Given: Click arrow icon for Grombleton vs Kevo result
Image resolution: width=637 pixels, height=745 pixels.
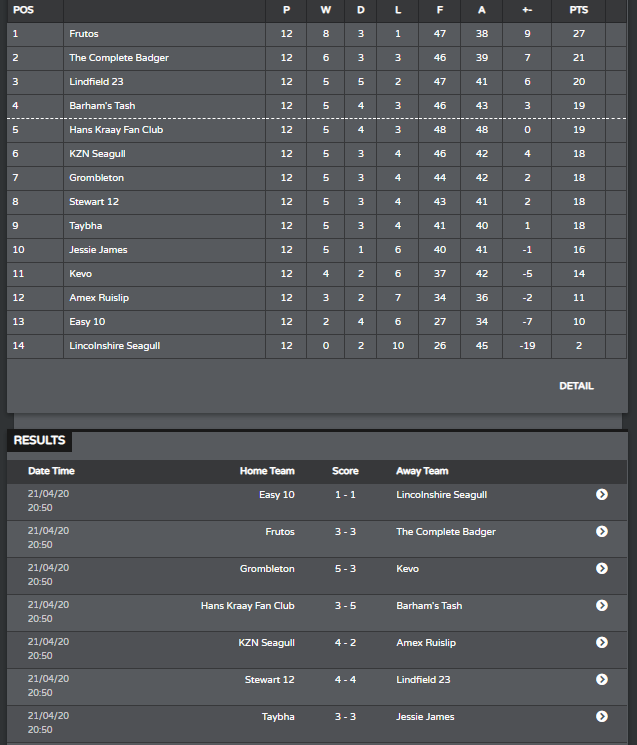Looking at the screenshot, I should pyautogui.click(x=601, y=569).
